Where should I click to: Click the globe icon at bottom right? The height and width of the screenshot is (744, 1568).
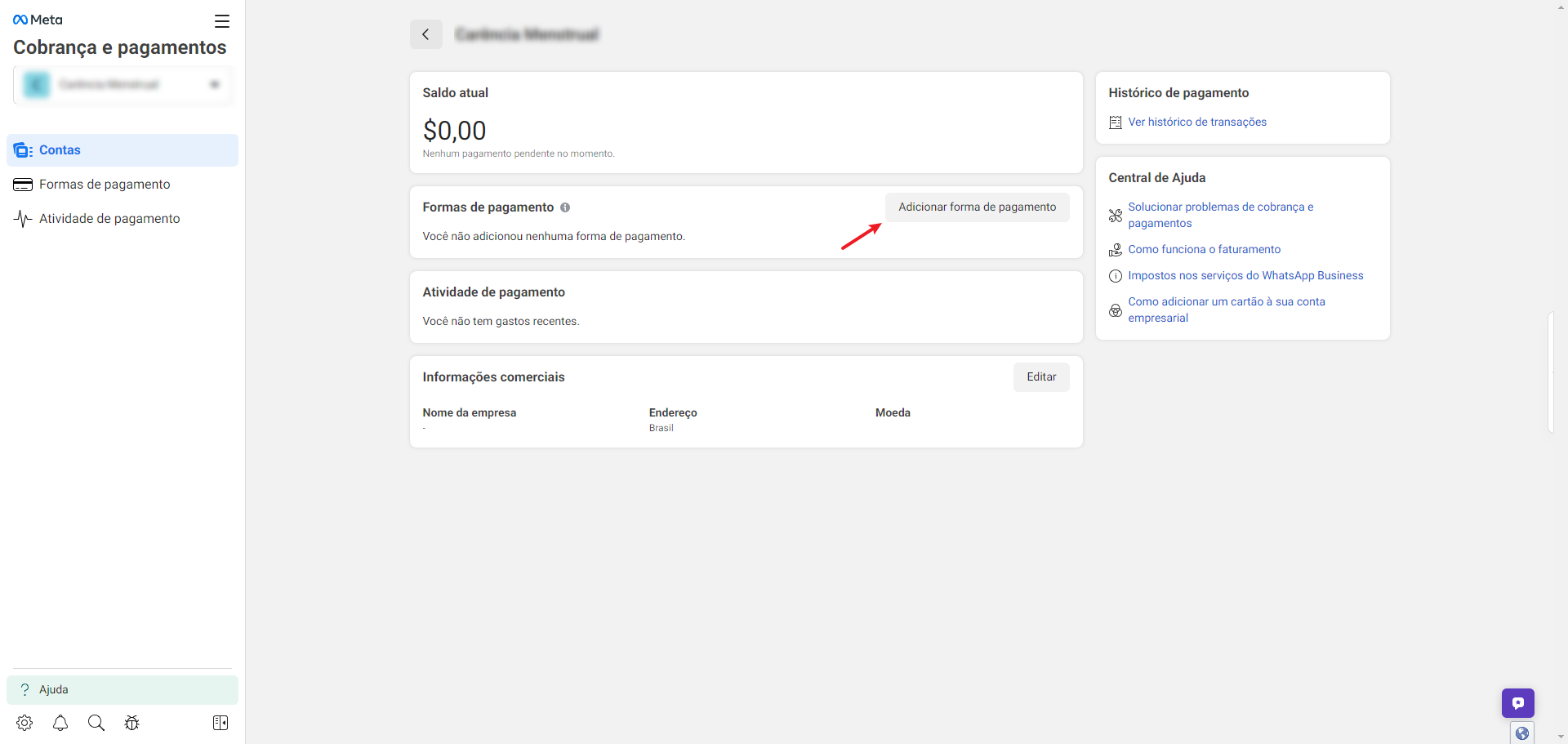tap(1522, 733)
